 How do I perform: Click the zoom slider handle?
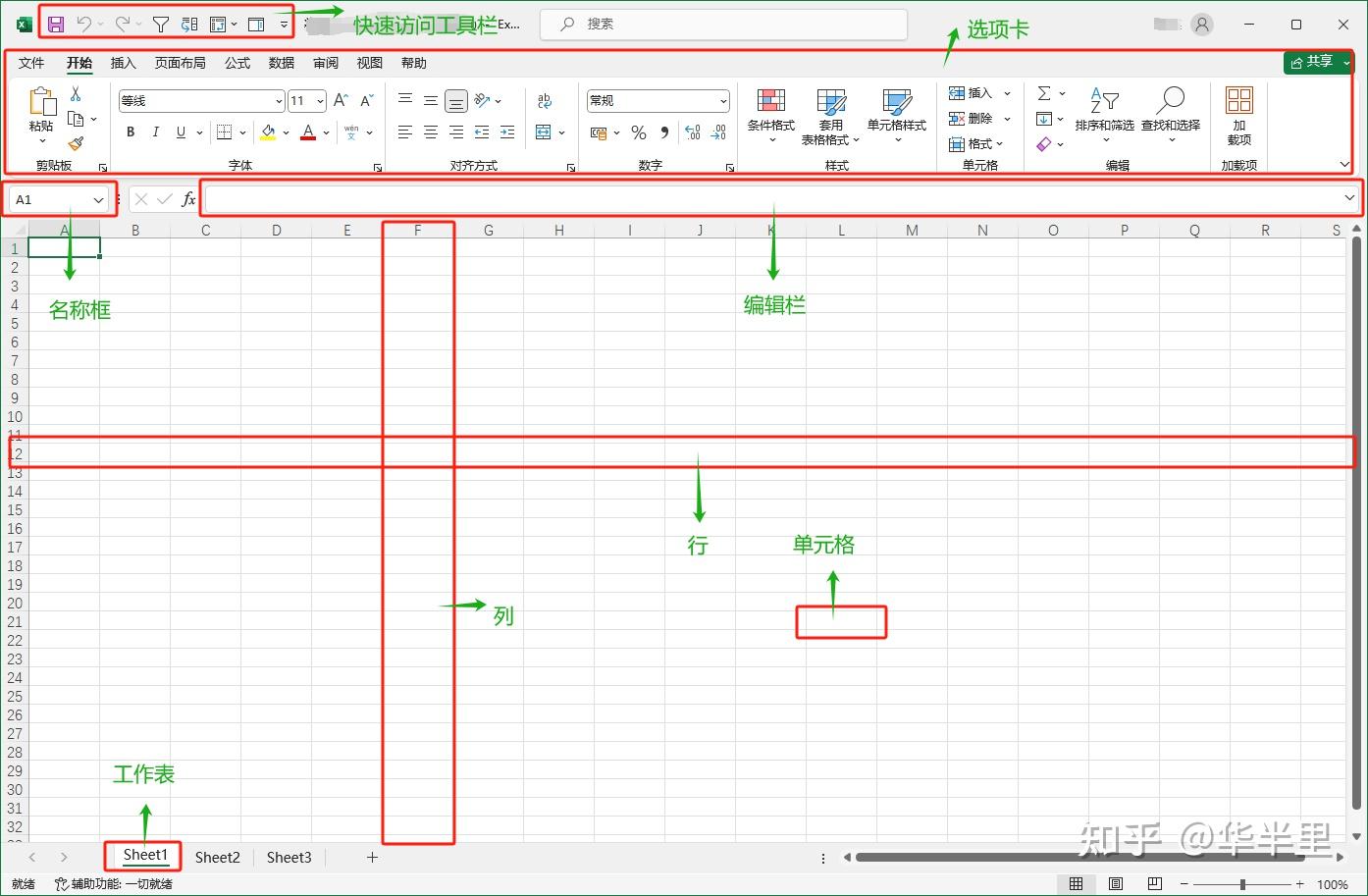[1242, 884]
